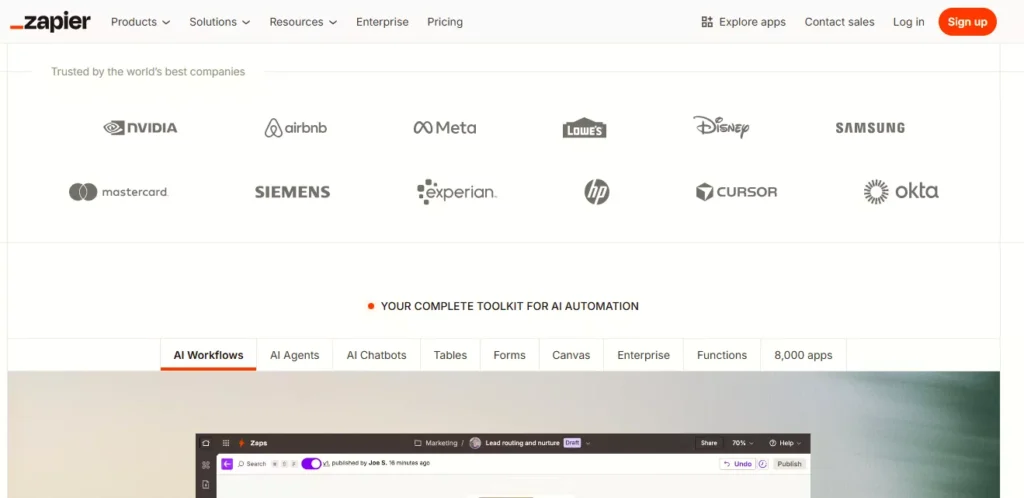Open Enterprise link in top navigation
This screenshot has width=1024, height=498.
382,22
